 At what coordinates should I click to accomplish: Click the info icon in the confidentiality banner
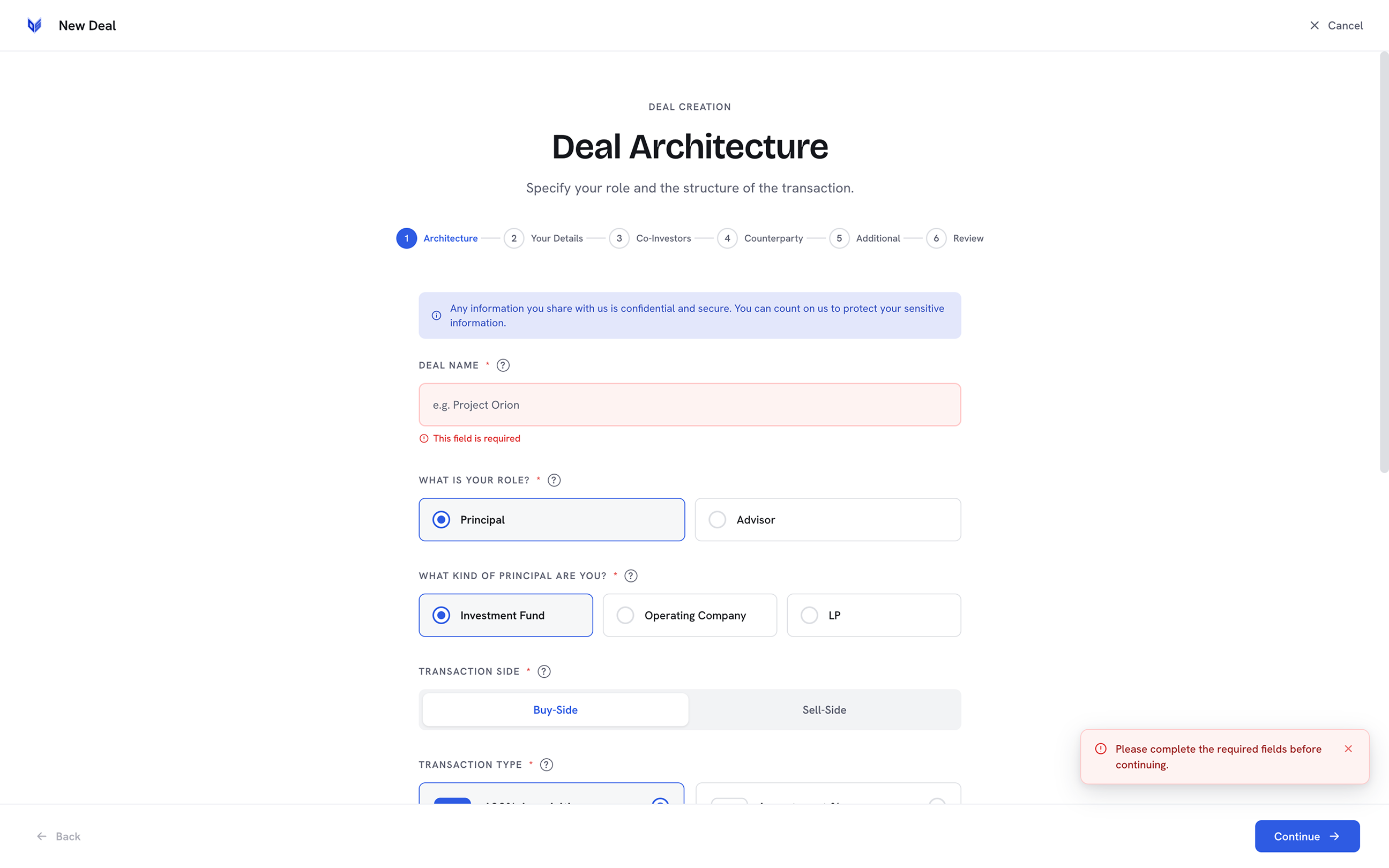(x=436, y=316)
